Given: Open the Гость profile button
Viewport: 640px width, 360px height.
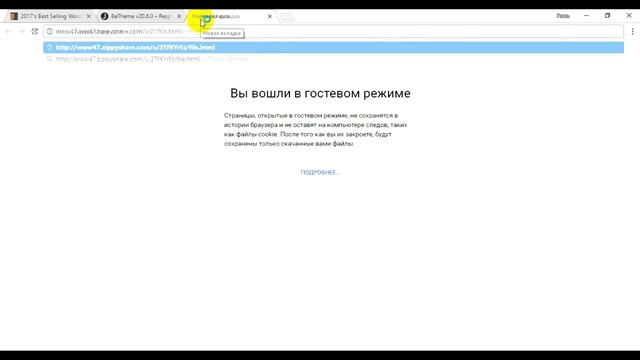Looking at the screenshot, I should click(563, 16).
